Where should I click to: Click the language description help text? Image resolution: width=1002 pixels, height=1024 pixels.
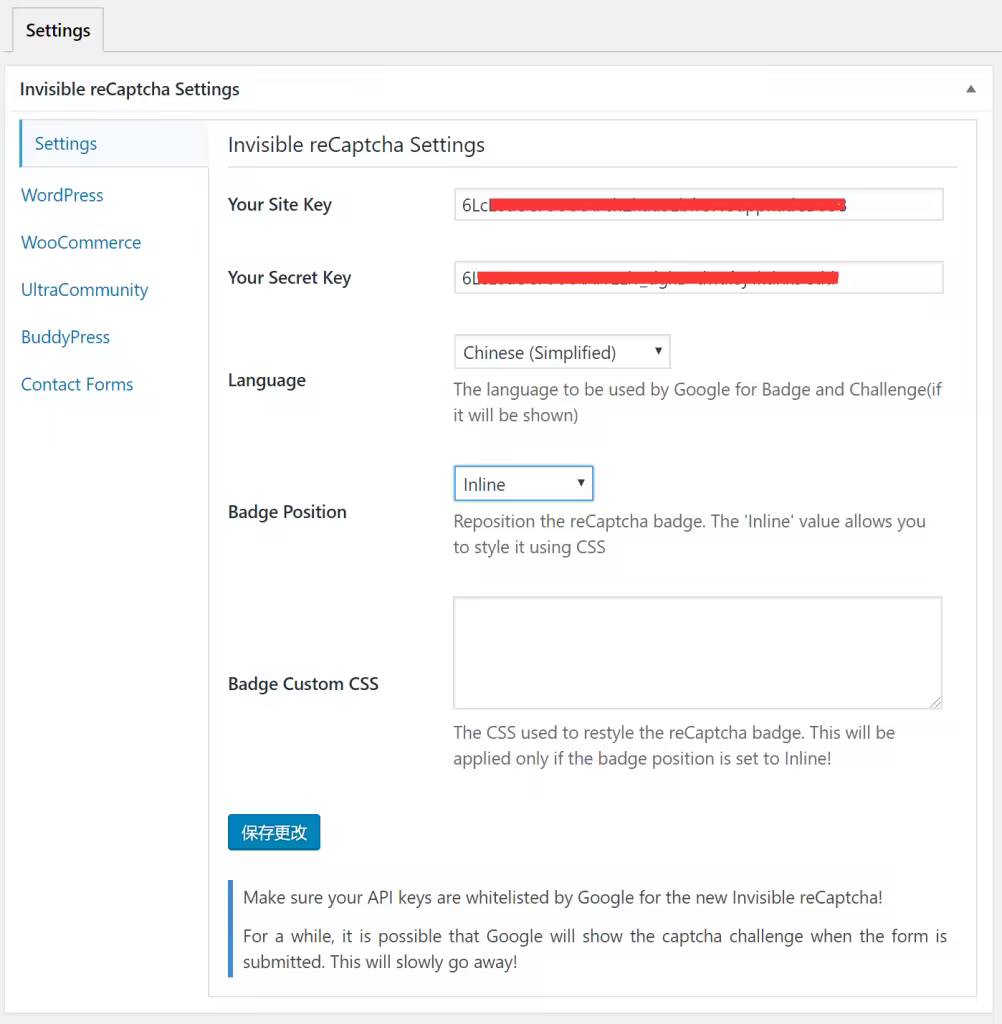698,402
